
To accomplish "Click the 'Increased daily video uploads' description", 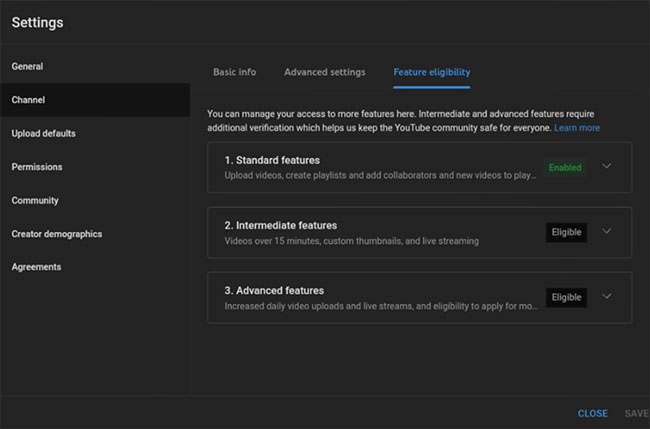I will (381, 306).
